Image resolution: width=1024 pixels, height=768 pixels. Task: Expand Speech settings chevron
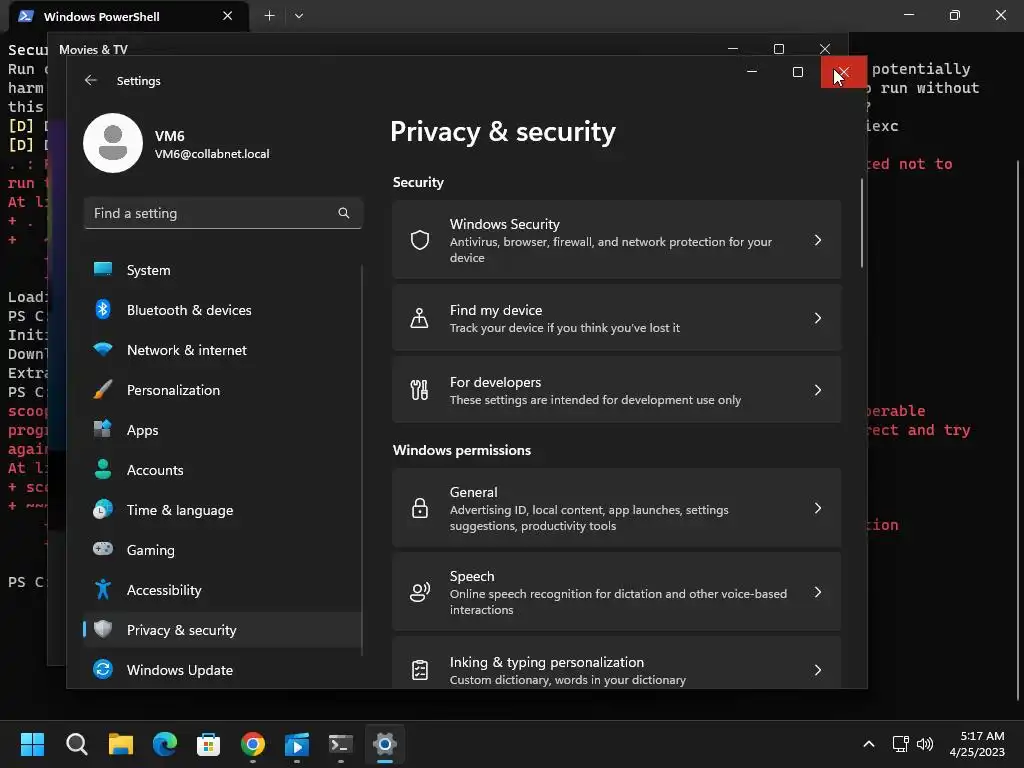pos(818,592)
